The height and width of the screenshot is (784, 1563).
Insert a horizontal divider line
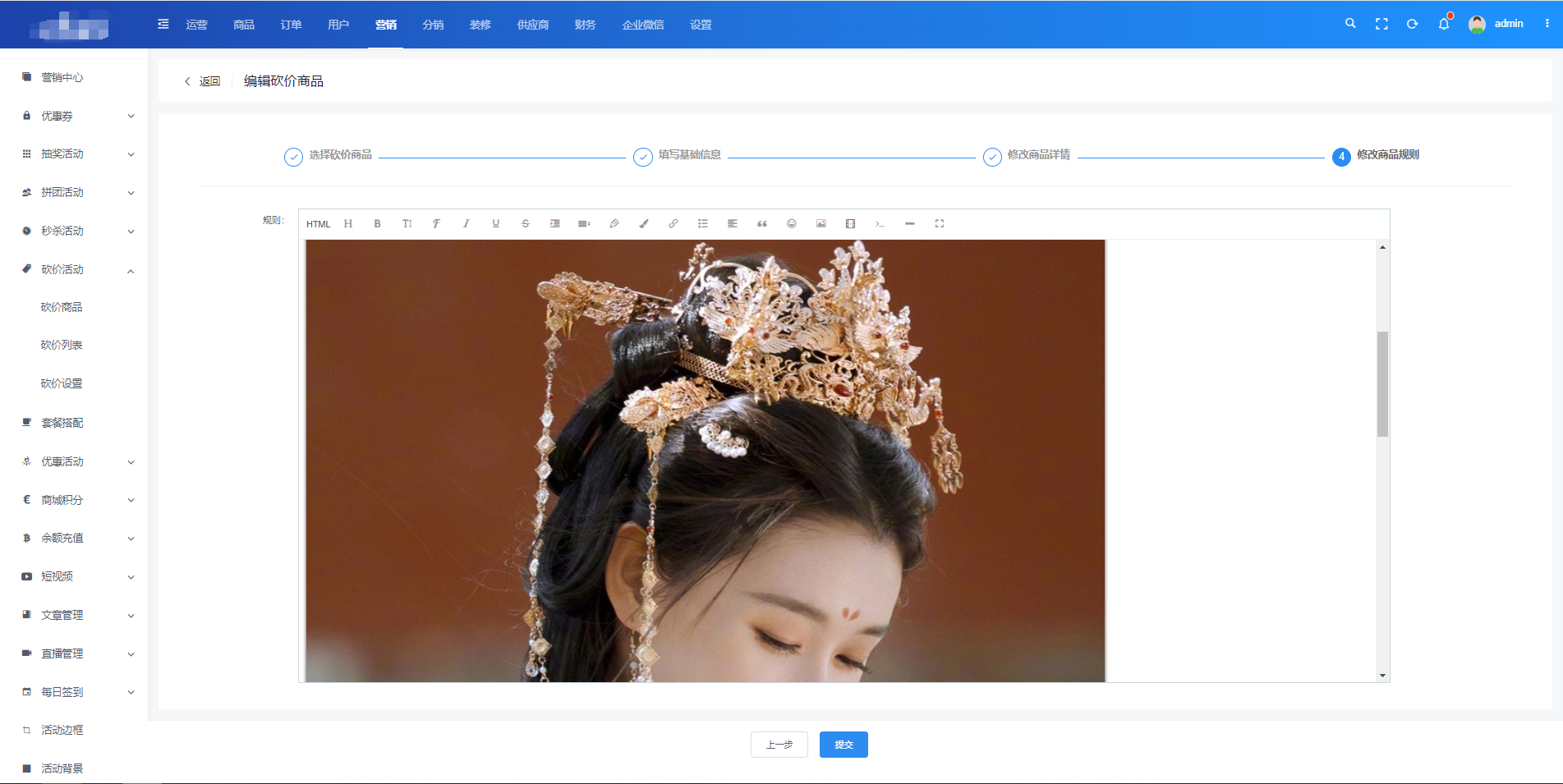click(910, 223)
